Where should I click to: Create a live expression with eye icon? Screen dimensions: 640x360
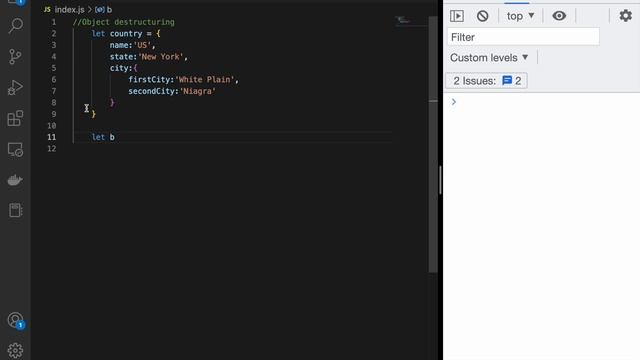coord(559,16)
